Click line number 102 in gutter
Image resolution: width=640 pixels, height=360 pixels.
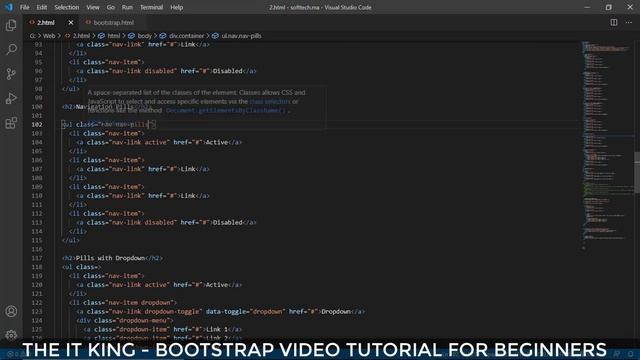click(x=37, y=124)
